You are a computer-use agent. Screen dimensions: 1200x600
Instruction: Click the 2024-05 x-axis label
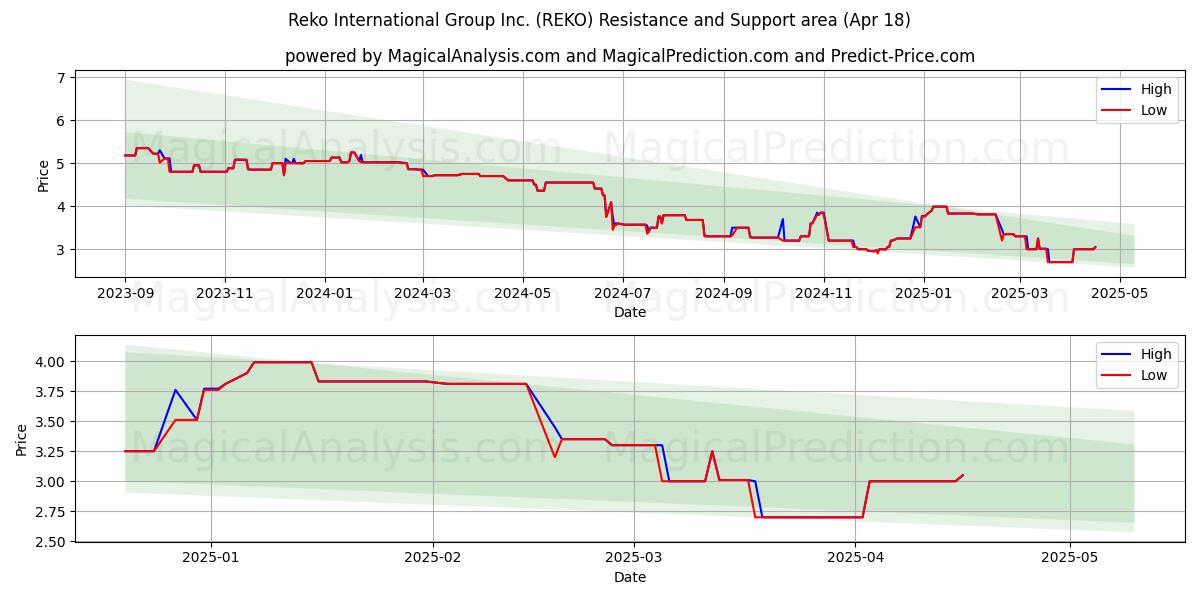click(x=522, y=295)
